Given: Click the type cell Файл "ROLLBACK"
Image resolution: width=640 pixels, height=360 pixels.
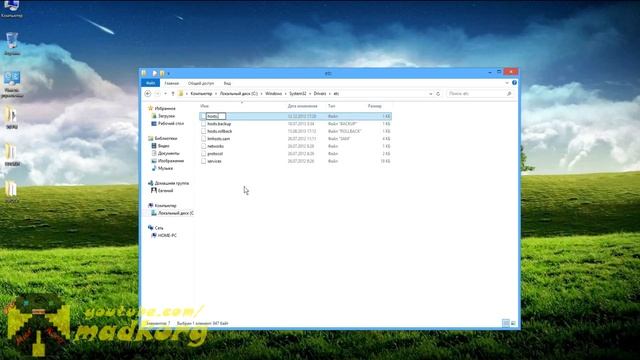Looking at the screenshot, I should click(x=344, y=131).
